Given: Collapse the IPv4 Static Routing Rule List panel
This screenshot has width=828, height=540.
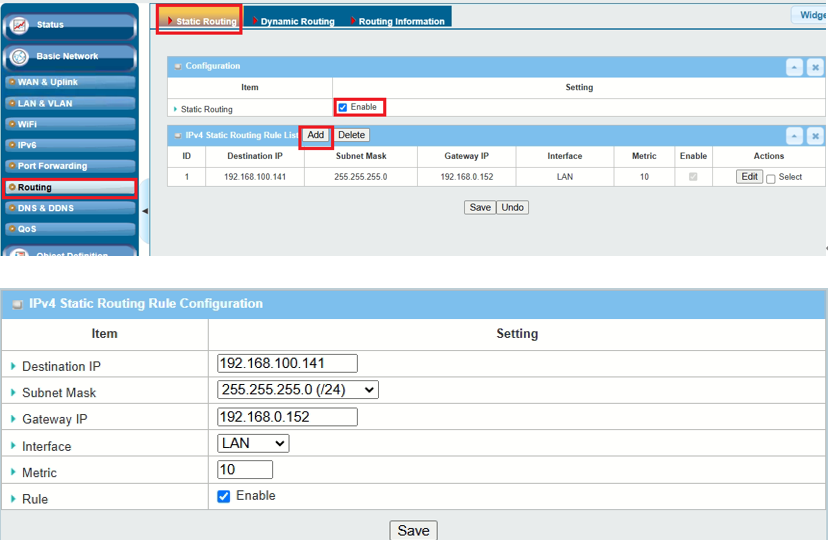Looking at the screenshot, I should point(794,135).
